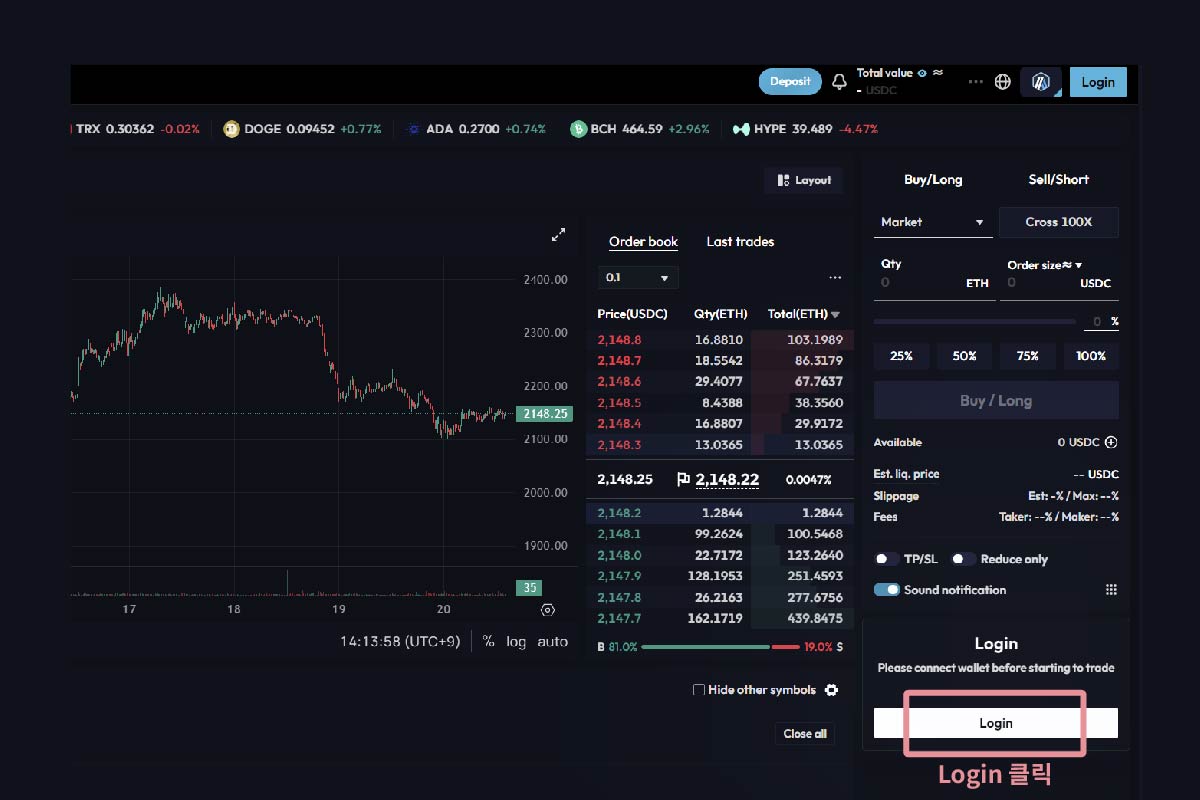This screenshot has height=800, width=1200.
Task: Open the language globe icon
Action: point(1003,82)
